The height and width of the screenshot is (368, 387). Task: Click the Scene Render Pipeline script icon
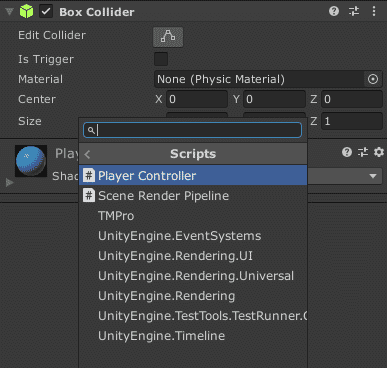[x=89, y=196]
